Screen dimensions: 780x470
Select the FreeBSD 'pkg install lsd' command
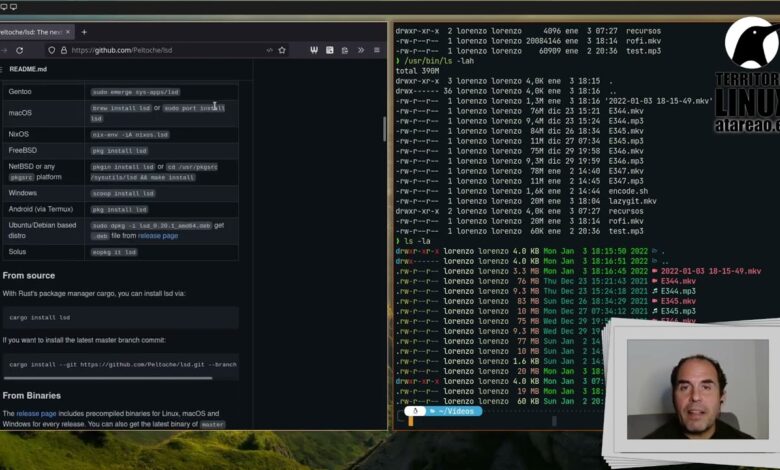[119, 151]
